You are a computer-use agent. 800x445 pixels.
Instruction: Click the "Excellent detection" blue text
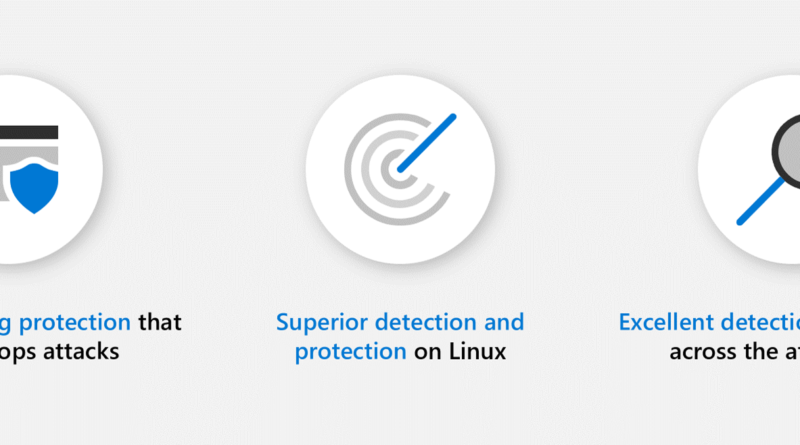pos(709,322)
